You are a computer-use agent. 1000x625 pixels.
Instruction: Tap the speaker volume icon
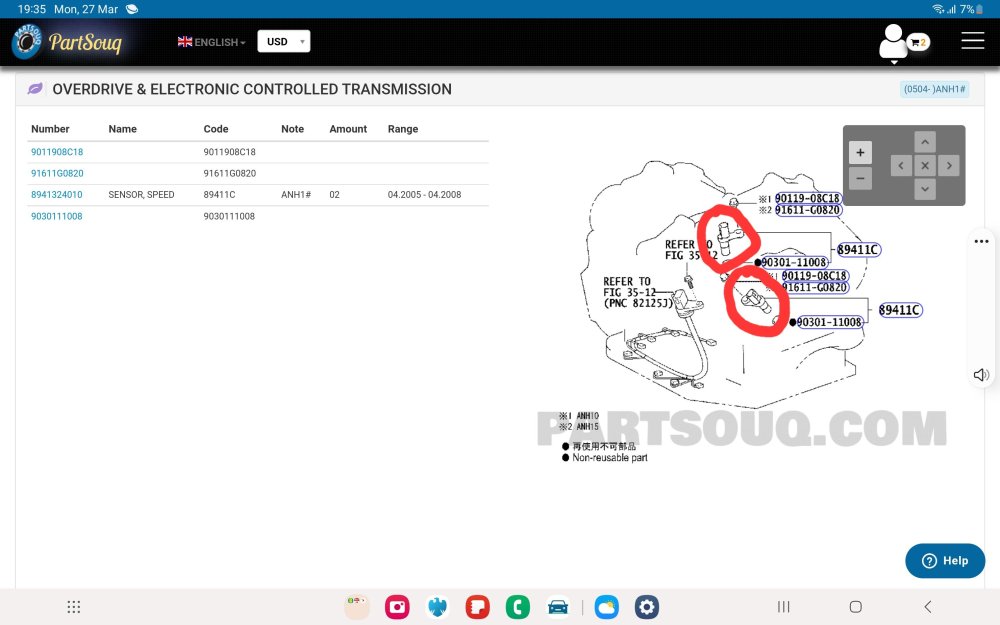click(981, 375)
